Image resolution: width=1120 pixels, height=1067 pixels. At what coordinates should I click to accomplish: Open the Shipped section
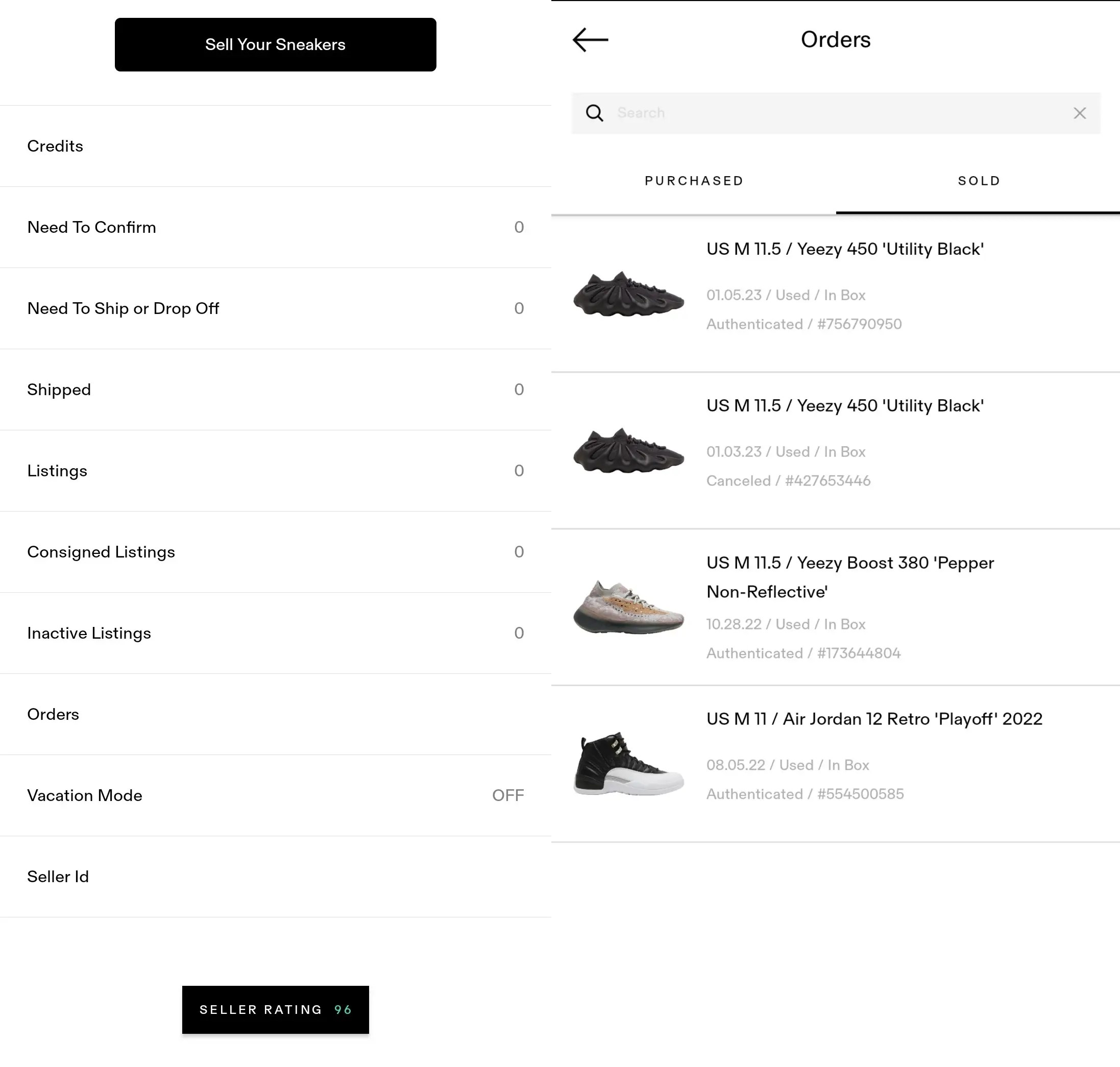click(275, 390)
